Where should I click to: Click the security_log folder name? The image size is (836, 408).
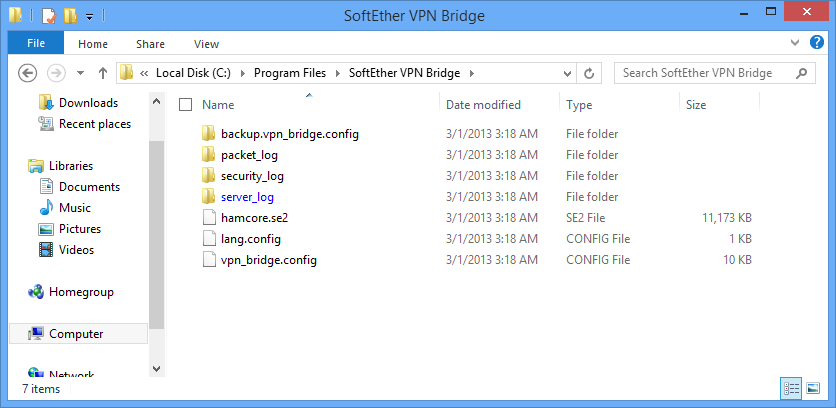[x=252, y=176]
